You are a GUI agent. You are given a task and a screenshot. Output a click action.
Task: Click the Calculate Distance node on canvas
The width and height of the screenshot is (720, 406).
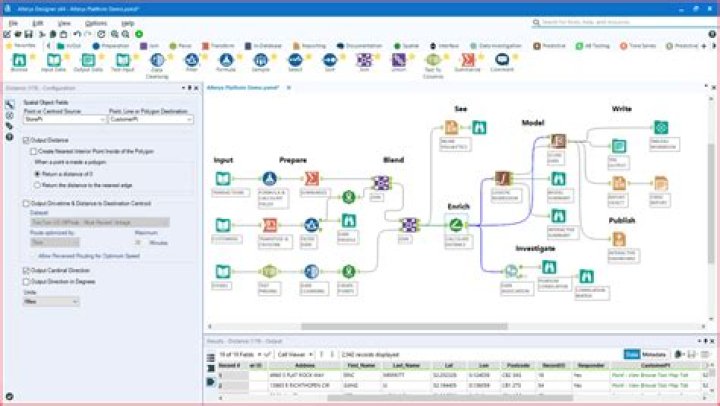tap(457, 226)
